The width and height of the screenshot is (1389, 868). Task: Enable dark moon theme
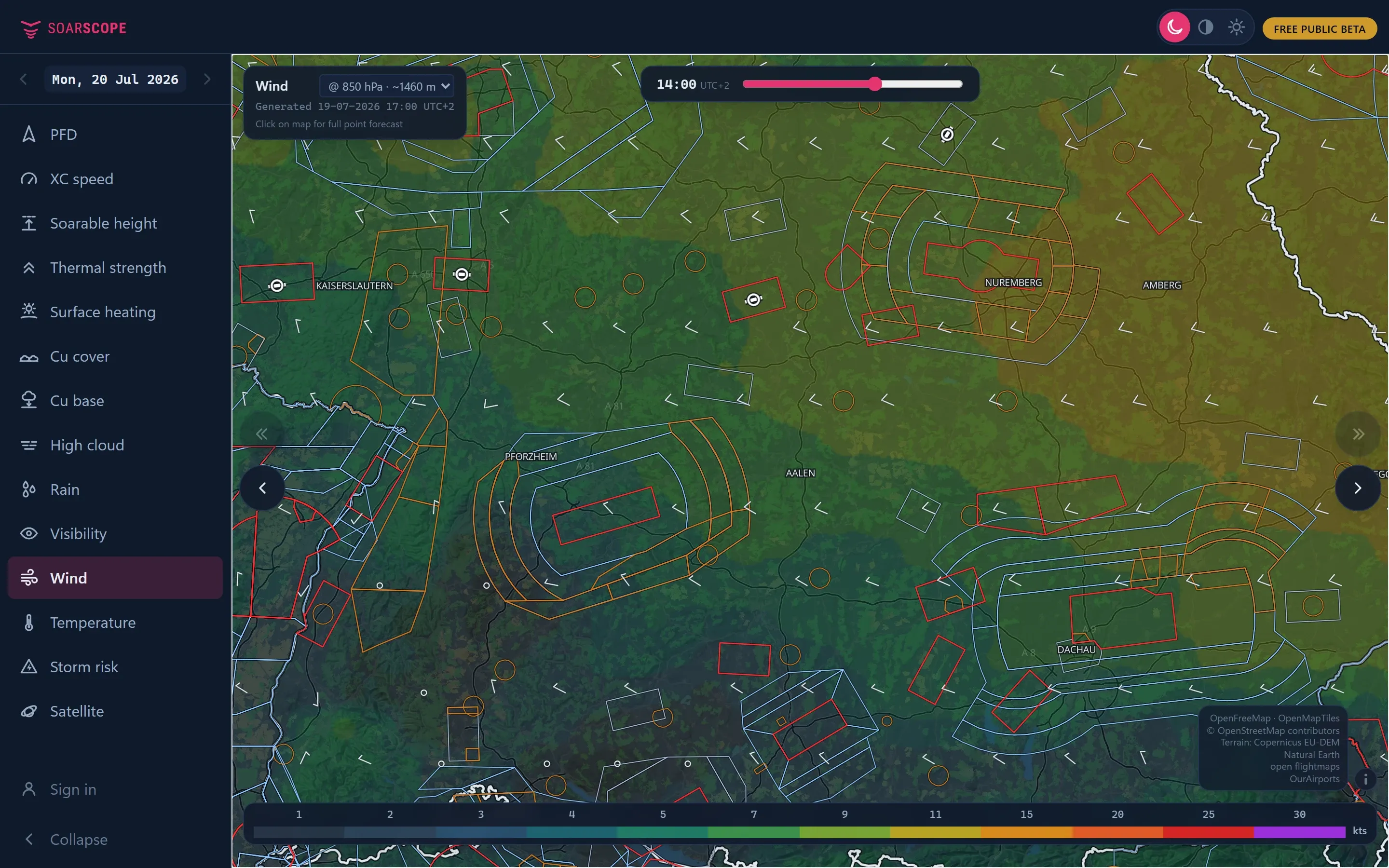[1174, 27]
